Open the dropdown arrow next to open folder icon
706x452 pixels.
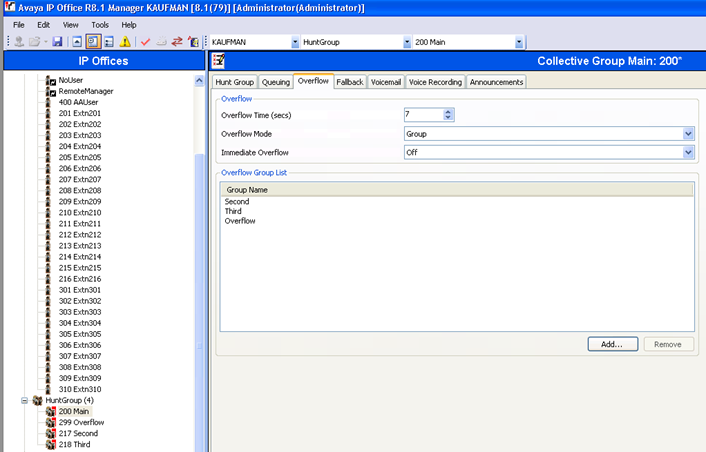click(45, 42)
